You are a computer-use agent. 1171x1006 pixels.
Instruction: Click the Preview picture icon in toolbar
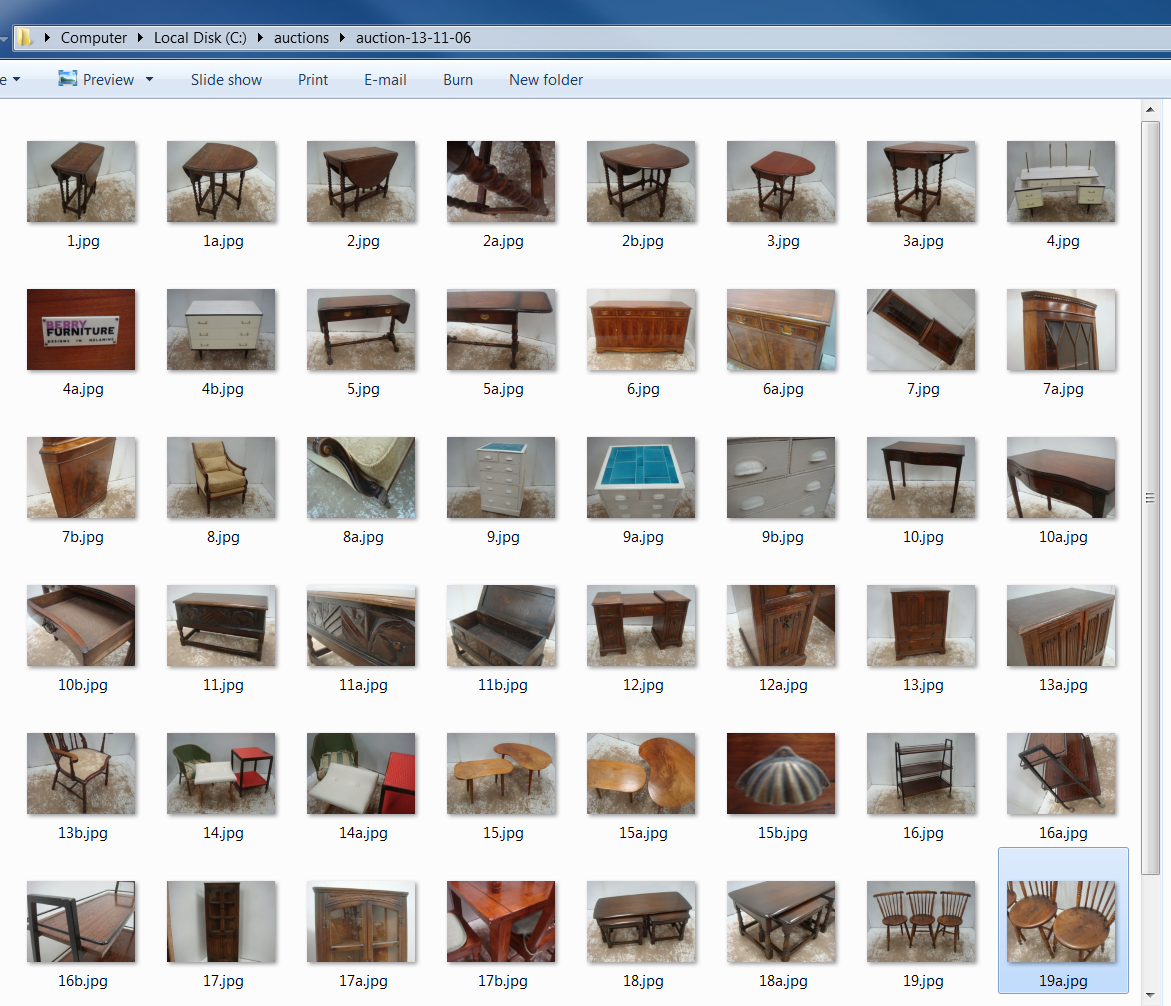[x=68, y=79]
